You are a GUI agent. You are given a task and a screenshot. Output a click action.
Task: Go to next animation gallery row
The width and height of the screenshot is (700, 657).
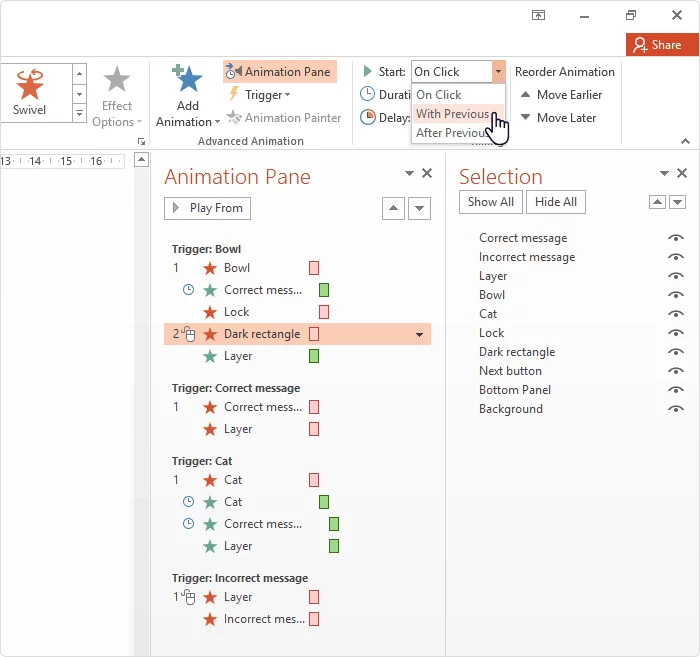point(79,94)
